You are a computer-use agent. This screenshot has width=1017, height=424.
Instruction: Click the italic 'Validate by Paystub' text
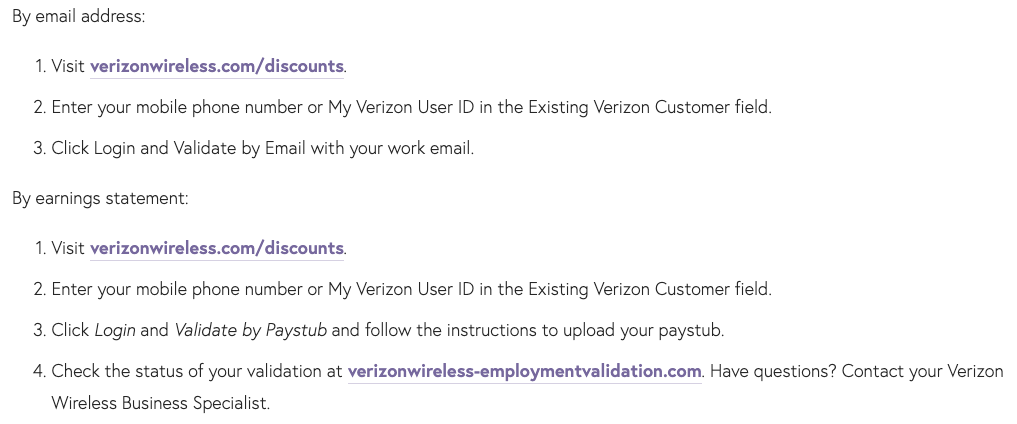(x=250, y=331)
